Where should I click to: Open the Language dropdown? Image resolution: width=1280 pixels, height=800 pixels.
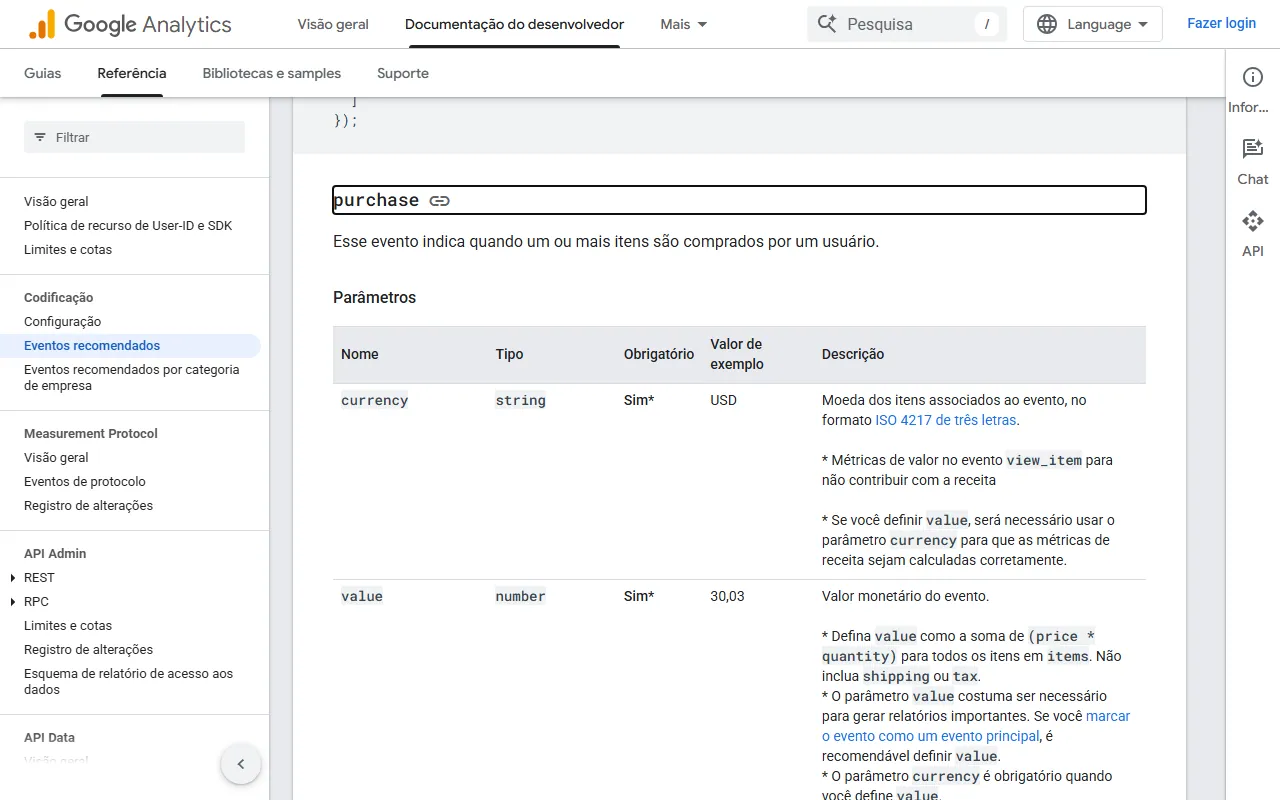(1092, 24)
